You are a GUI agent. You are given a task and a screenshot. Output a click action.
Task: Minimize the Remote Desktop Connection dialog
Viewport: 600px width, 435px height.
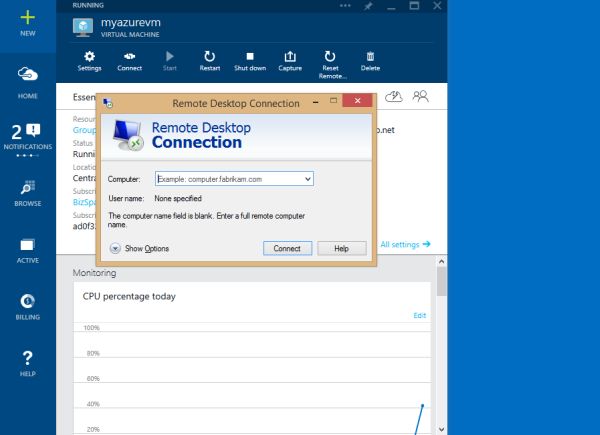click(316, 102)
